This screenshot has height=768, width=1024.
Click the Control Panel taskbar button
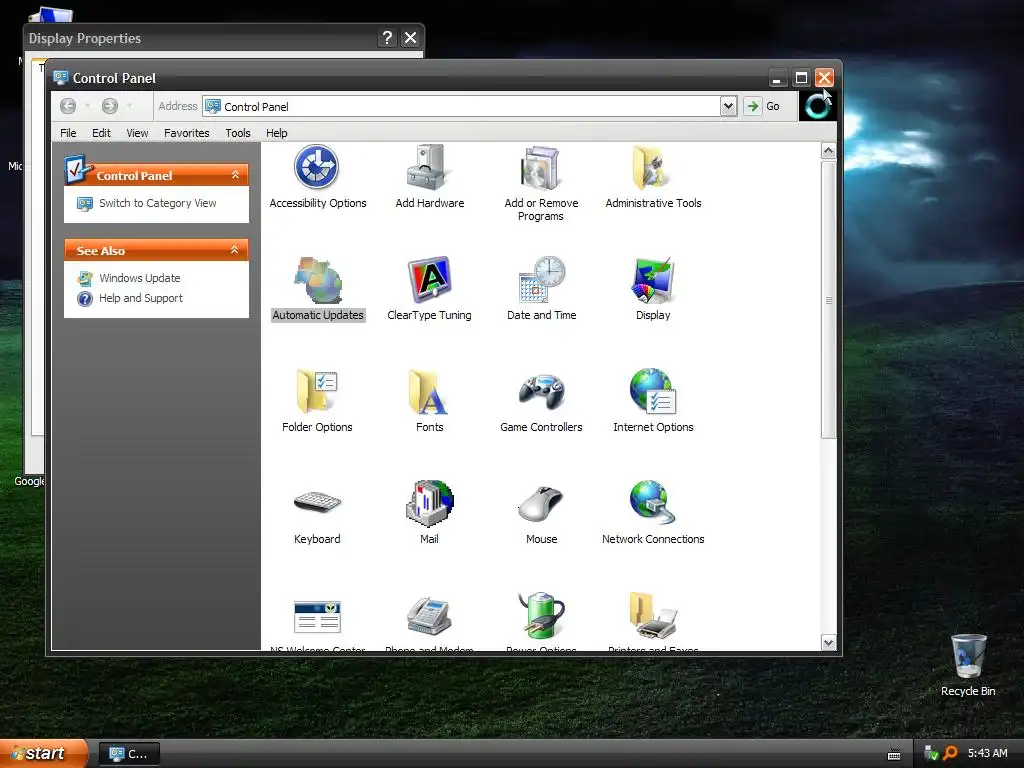pyautogui.click(x=129, y=754)
